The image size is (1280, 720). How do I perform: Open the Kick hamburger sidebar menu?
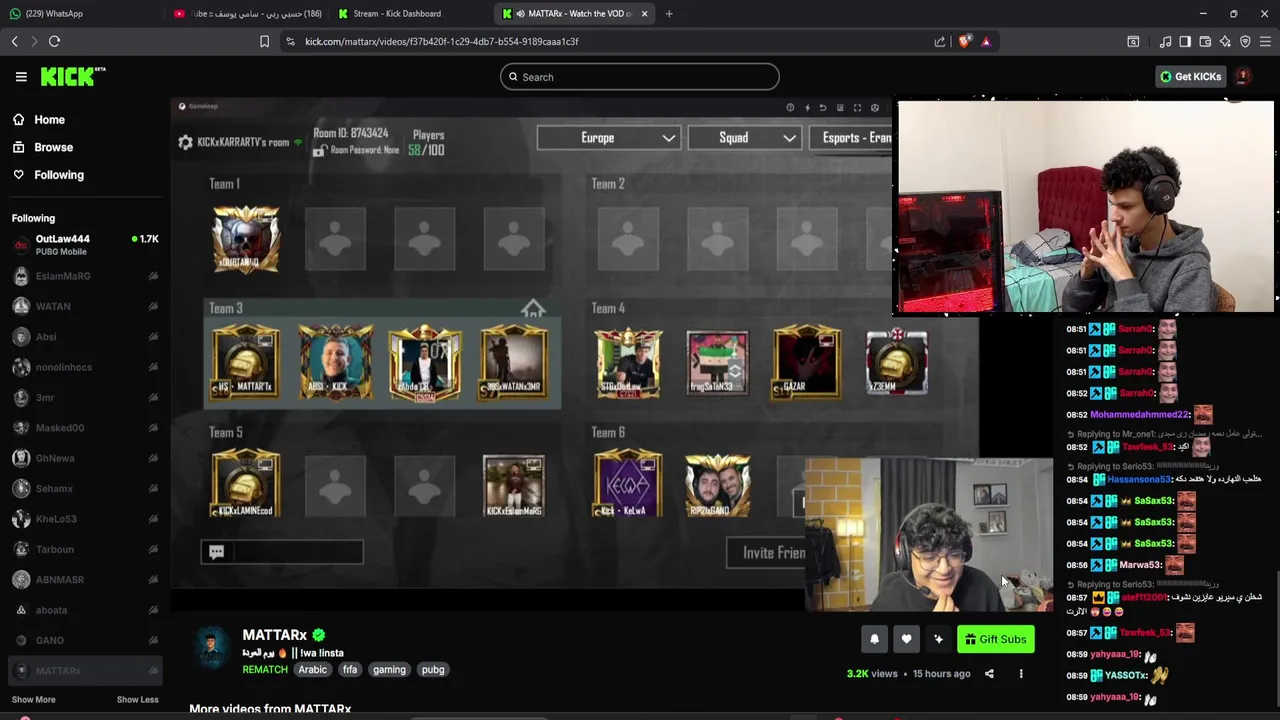(x=21, y=76)
